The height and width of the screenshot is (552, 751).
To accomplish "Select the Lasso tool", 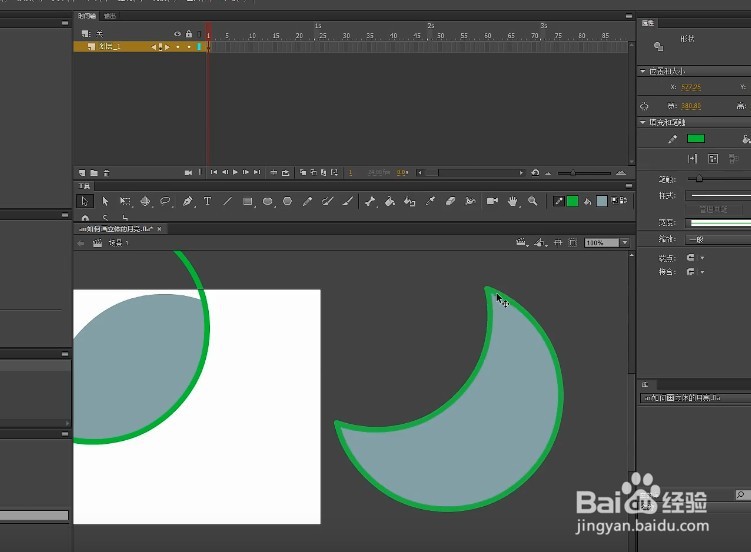I will click(165, 201).
